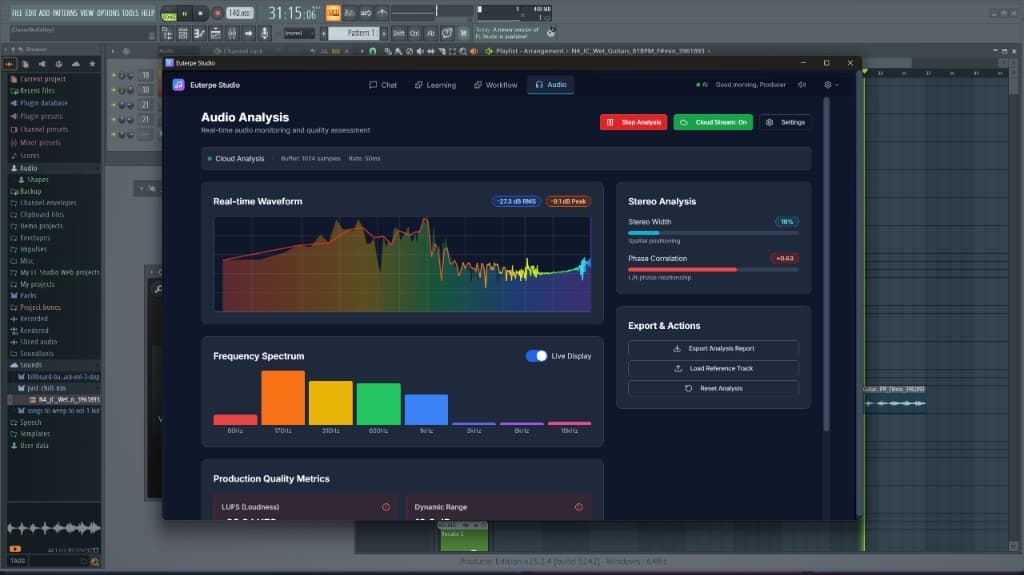Viewport: 1024px width, 575px height.
Task: Click the browser search magnifier icon
Action: [95, 562]
